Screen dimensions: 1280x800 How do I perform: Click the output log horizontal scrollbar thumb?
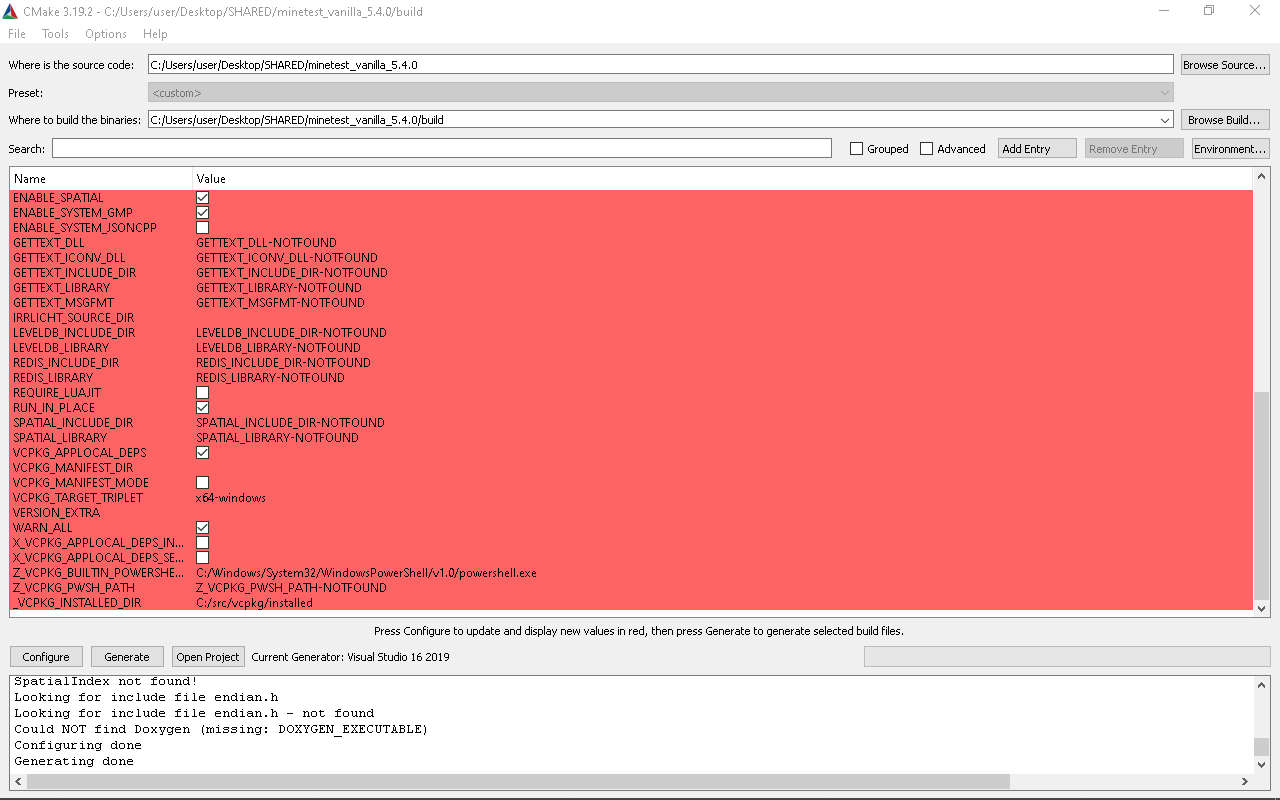tap(518, 781)
